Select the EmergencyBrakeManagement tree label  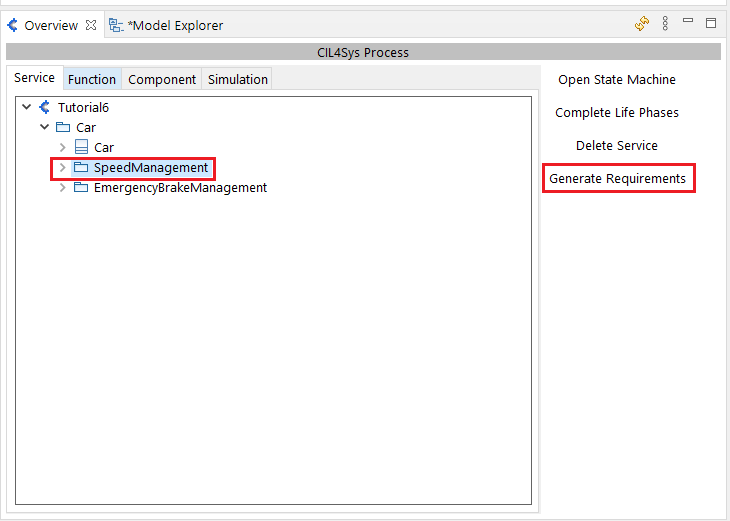(180, 188)
